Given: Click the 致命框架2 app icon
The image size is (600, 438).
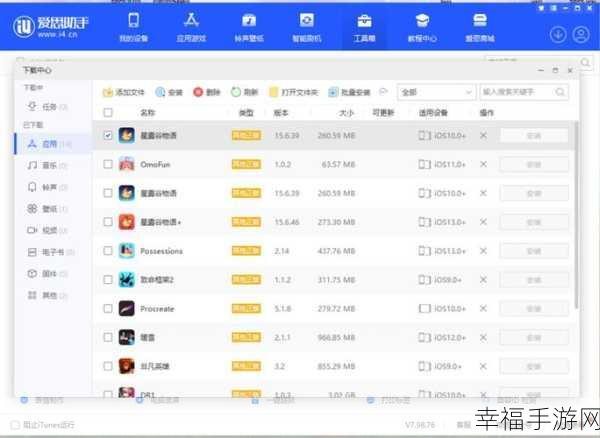Looking at the screenshot, I should click(x=126, y=280).
